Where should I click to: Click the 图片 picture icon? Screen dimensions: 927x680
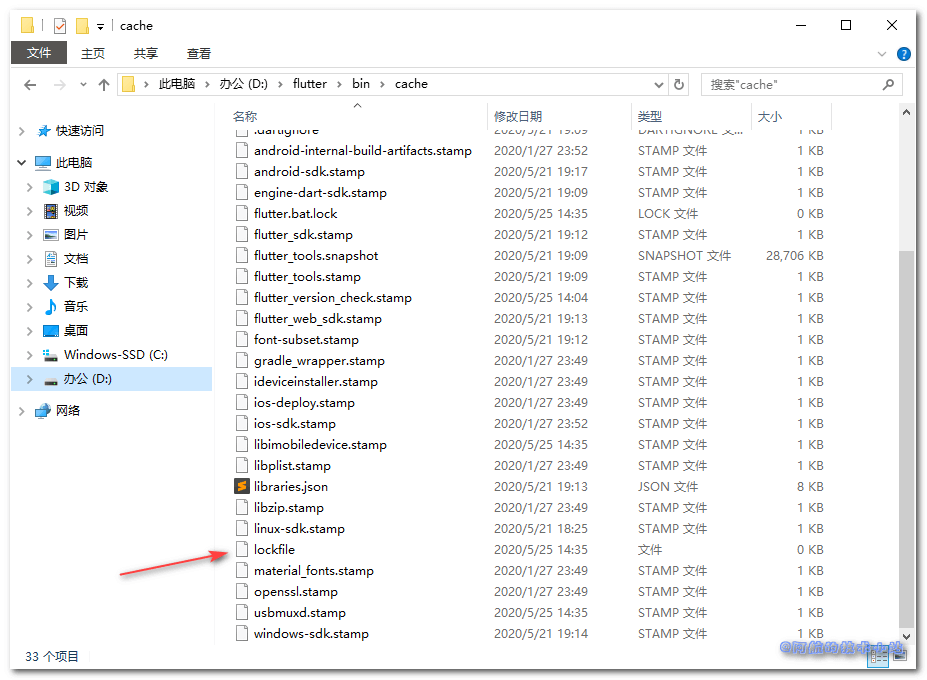(51, 235)
